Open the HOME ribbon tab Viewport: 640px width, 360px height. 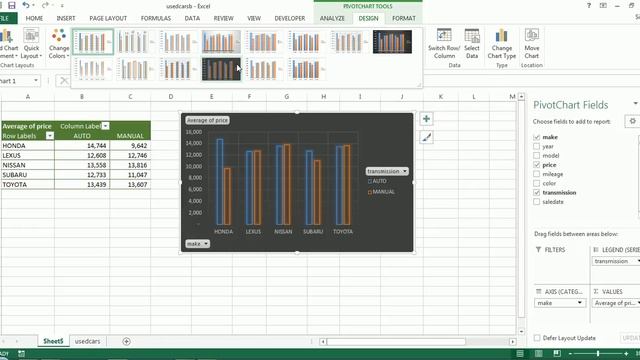pyautogui.click(x=34, y=18)
